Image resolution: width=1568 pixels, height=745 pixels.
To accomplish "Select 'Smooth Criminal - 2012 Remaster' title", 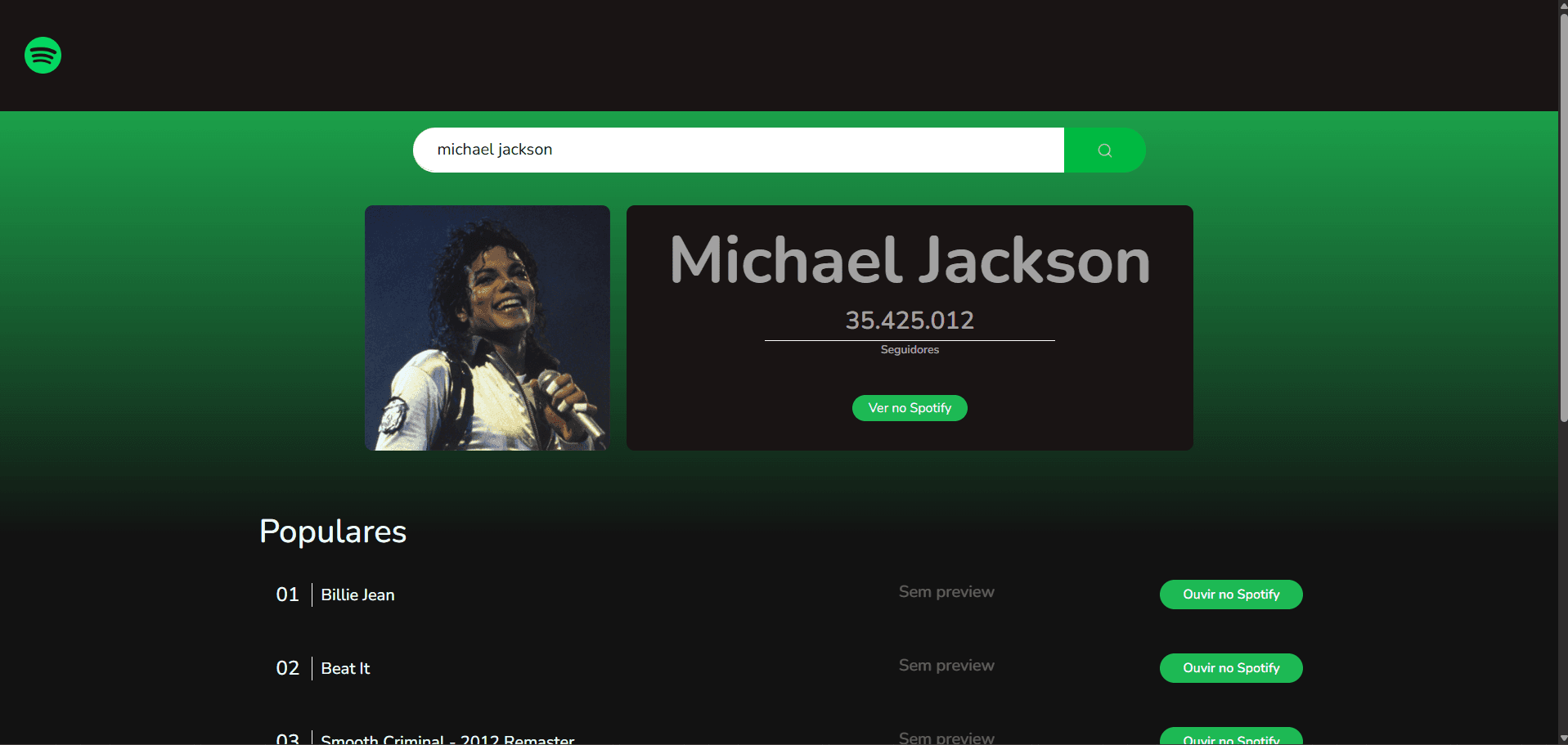I will pos(448,738).
